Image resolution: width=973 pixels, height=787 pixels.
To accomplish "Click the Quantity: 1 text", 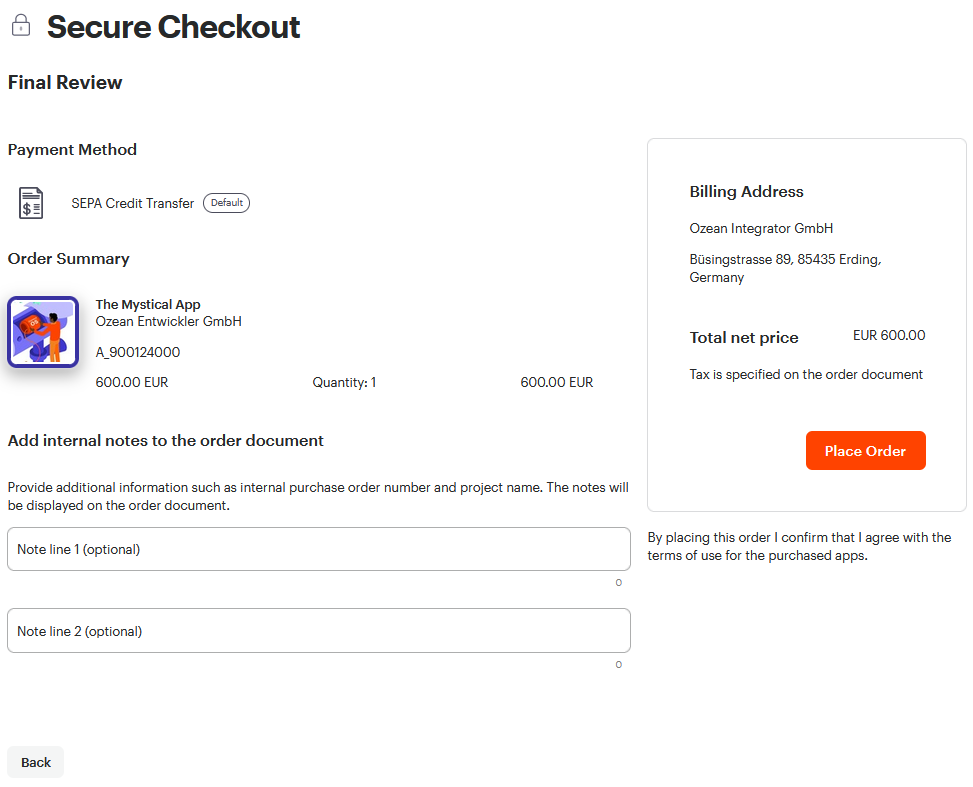I will [x=344, y=382].
